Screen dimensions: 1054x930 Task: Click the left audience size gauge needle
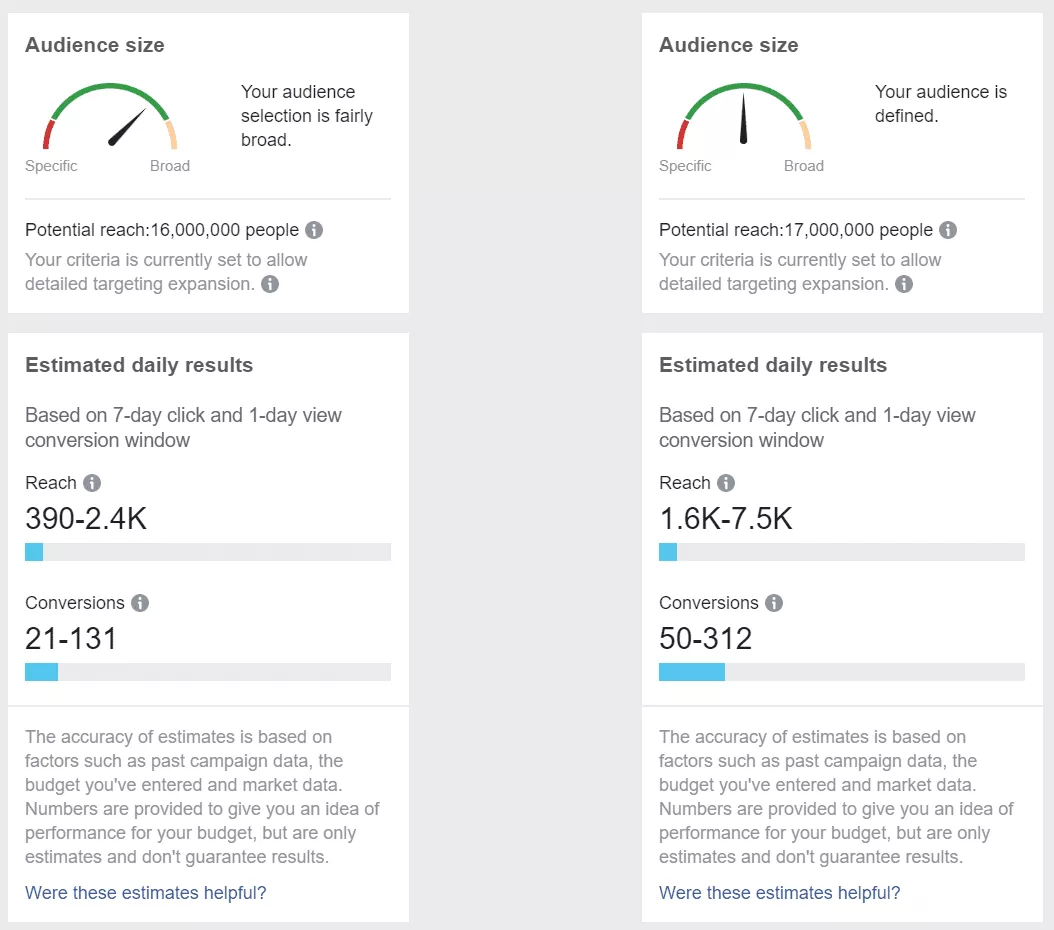(128, 127)
